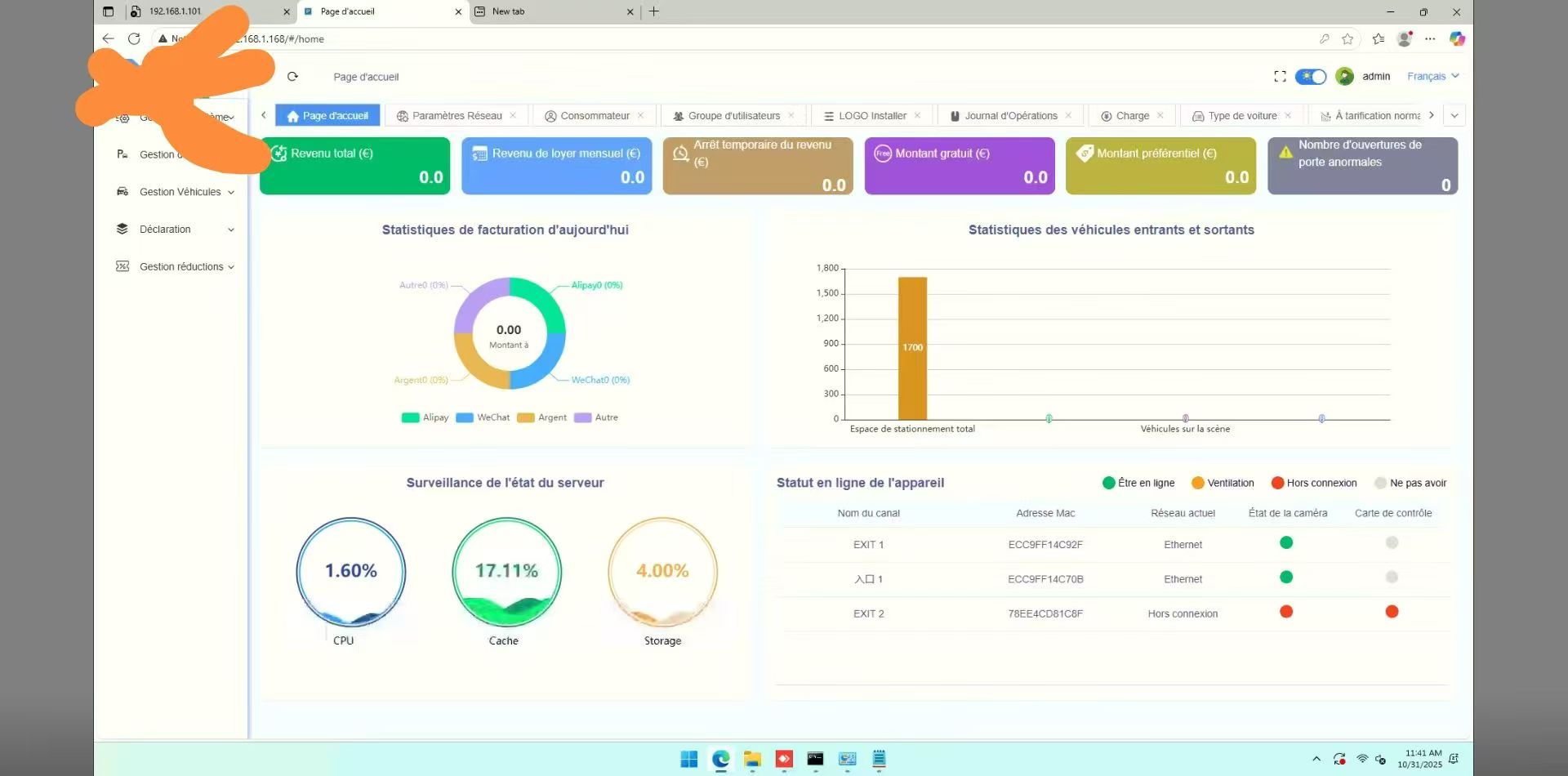
Task: Click the page refresh icon beside Page d'accueil
Action: click(292, 76)
